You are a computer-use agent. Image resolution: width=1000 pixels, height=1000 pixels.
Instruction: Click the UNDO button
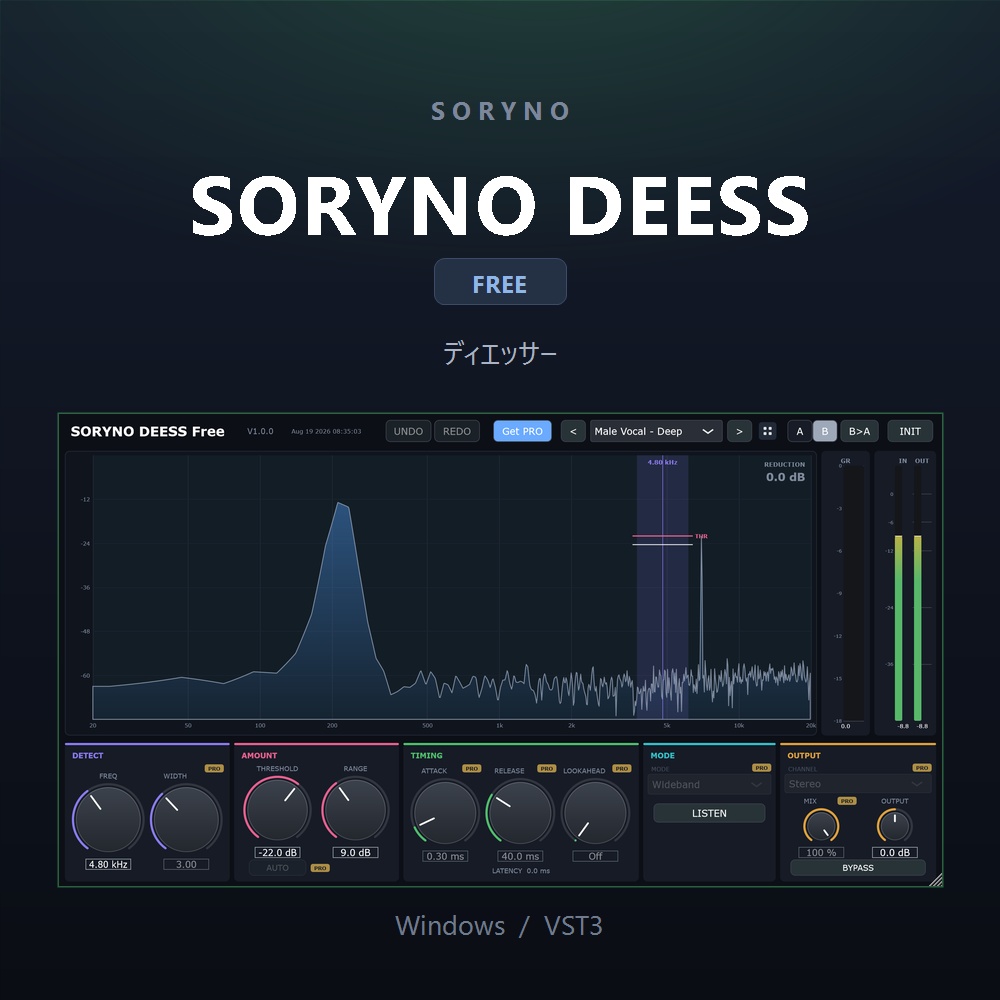(x=408, y=431)
